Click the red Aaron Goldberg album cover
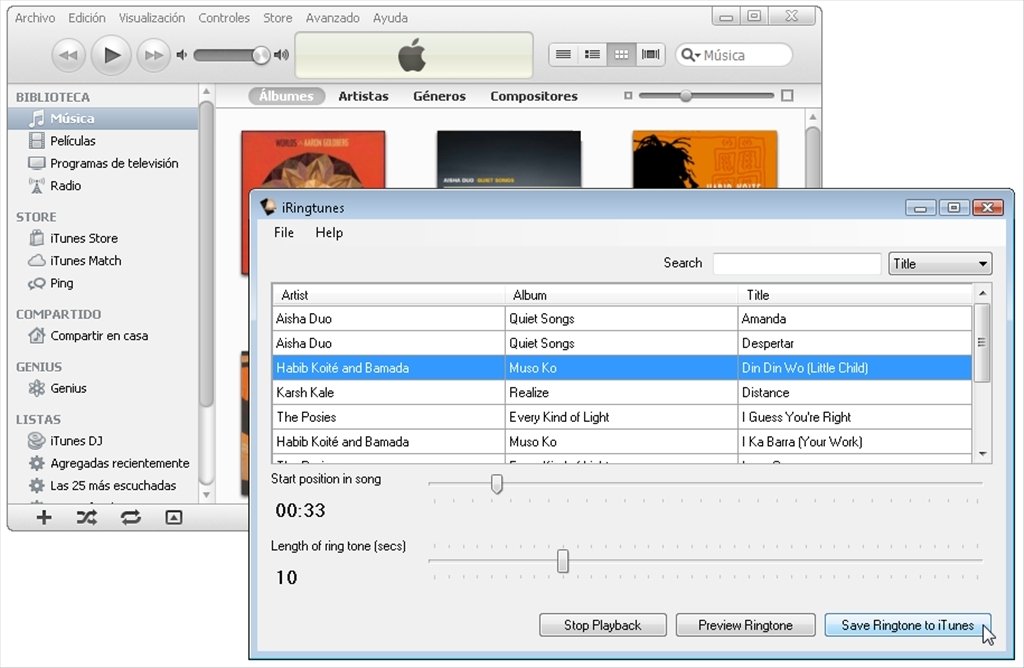Viewport: 1024px width, 668px height. (x=313, y=160)
